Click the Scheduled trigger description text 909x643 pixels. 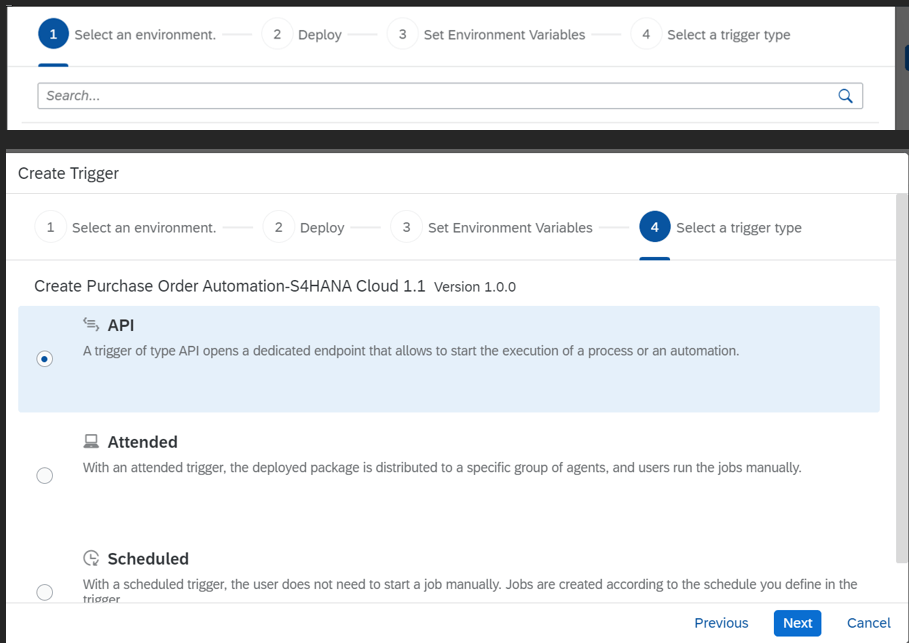470,590
